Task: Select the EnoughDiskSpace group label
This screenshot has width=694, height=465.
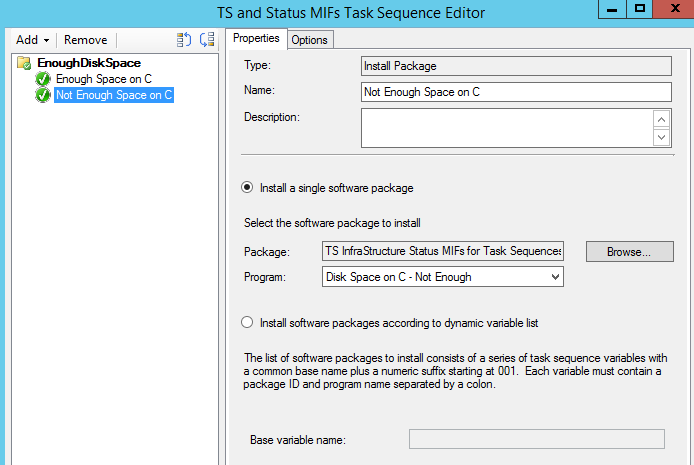Action: point(88,63)
